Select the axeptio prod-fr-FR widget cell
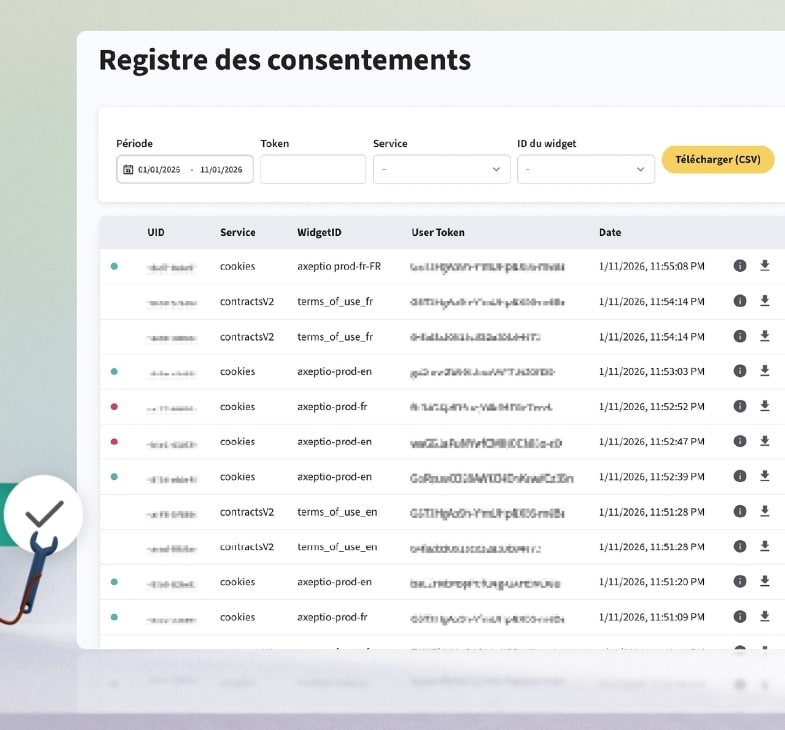Viewport: 785px width, 730px height. pos(339,266)
